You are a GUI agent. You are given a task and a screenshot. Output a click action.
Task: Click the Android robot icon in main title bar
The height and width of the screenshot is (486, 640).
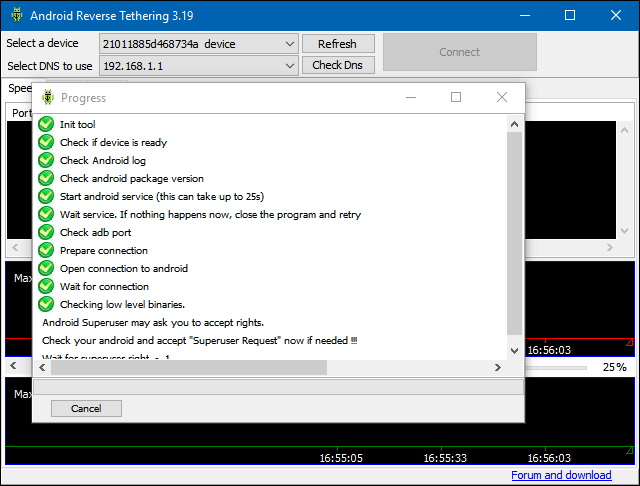(17, 15)
